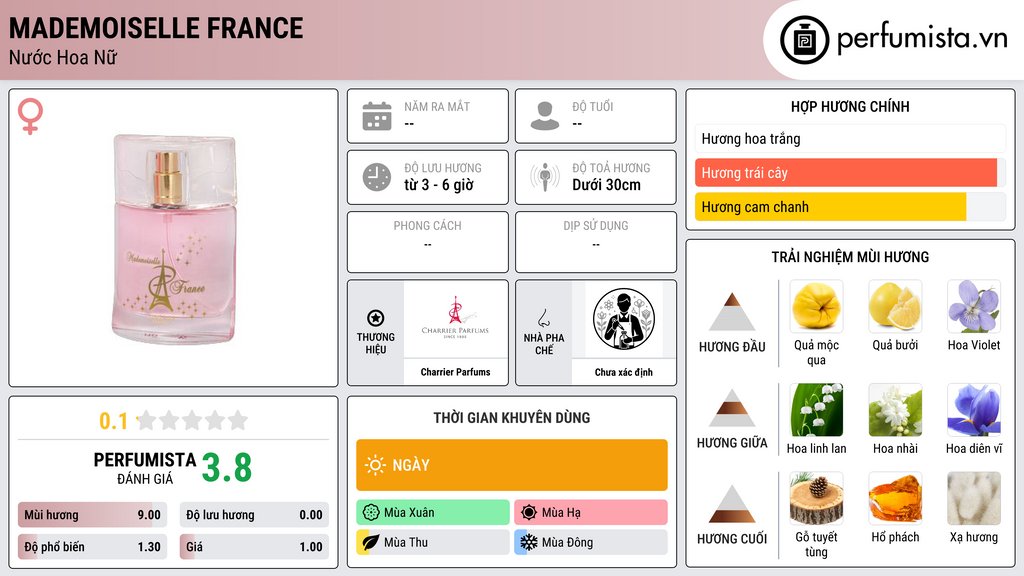Click the sun icon for Mùa Hạ
The width and height of the screenshot is (1024, 576).
click(529, 512)
